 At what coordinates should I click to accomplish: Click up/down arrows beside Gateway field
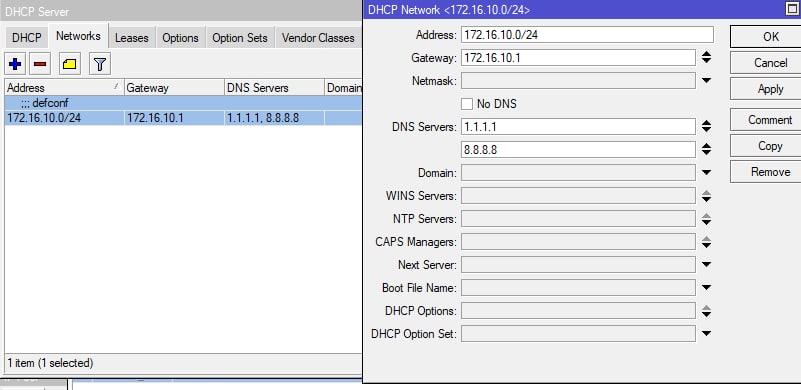706,58
